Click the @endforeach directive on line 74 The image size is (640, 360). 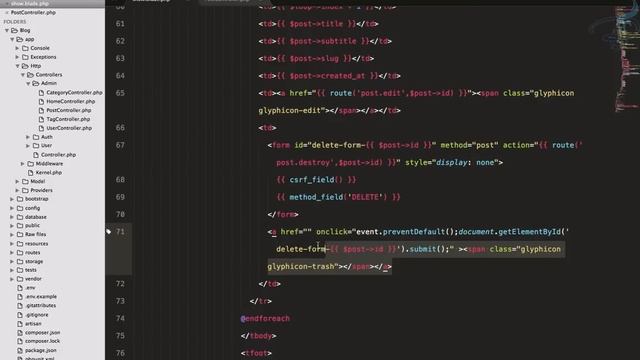click(265, 318)
